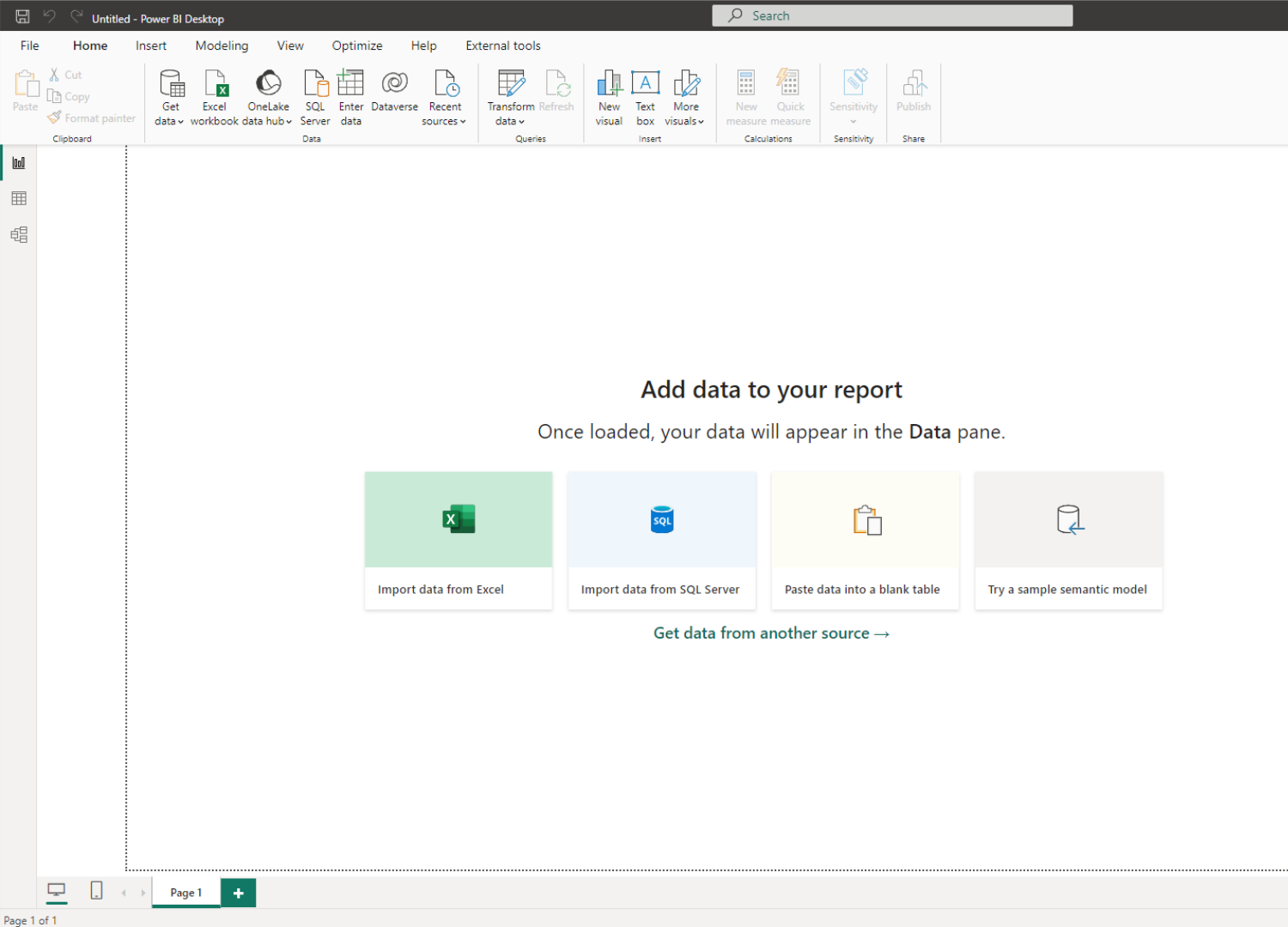This screenshot has height=927, width=1288.
Task: Switch to Model view in left sidebar
Action: click(19, 235)
